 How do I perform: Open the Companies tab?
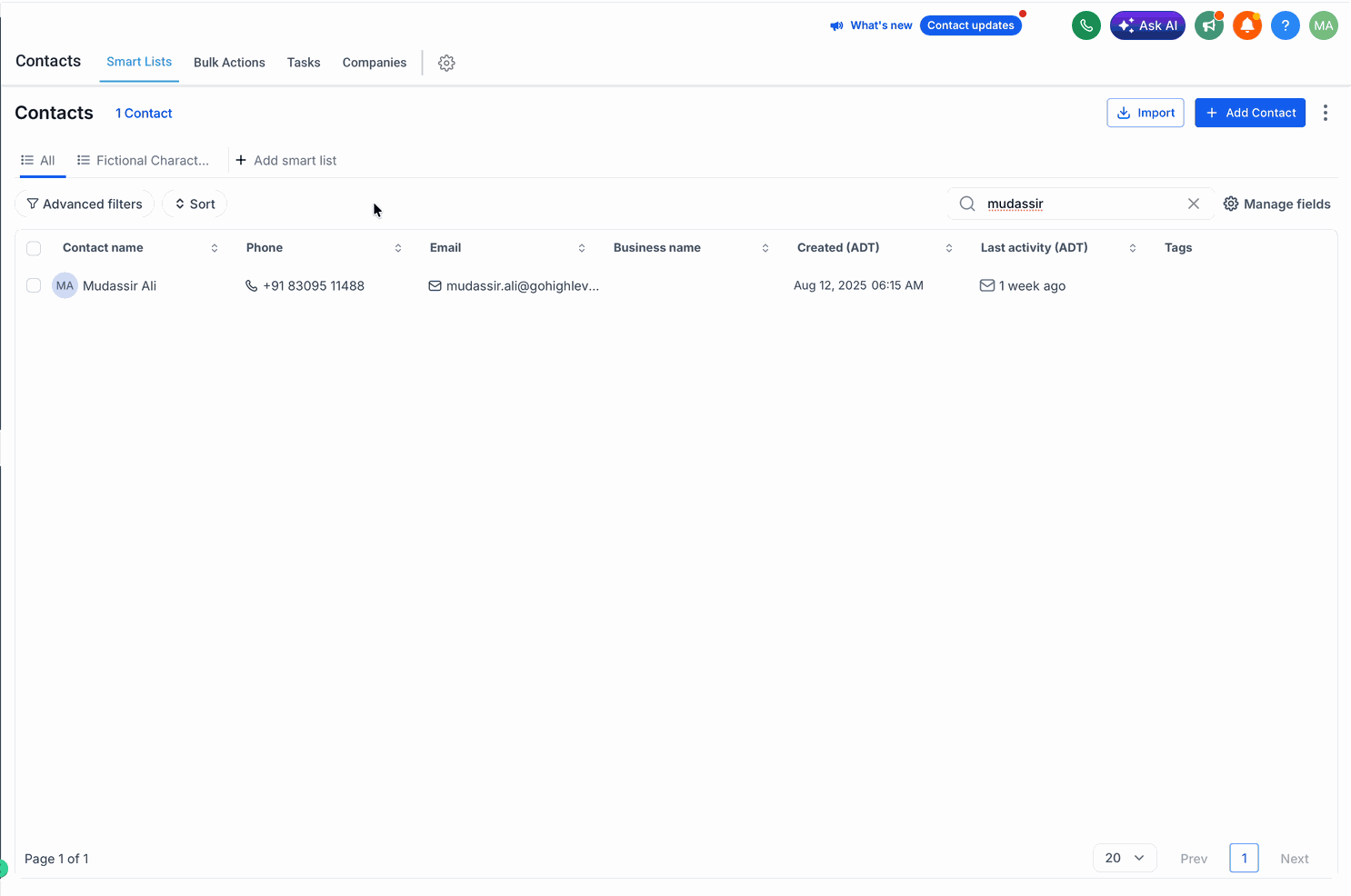[375, 63]
